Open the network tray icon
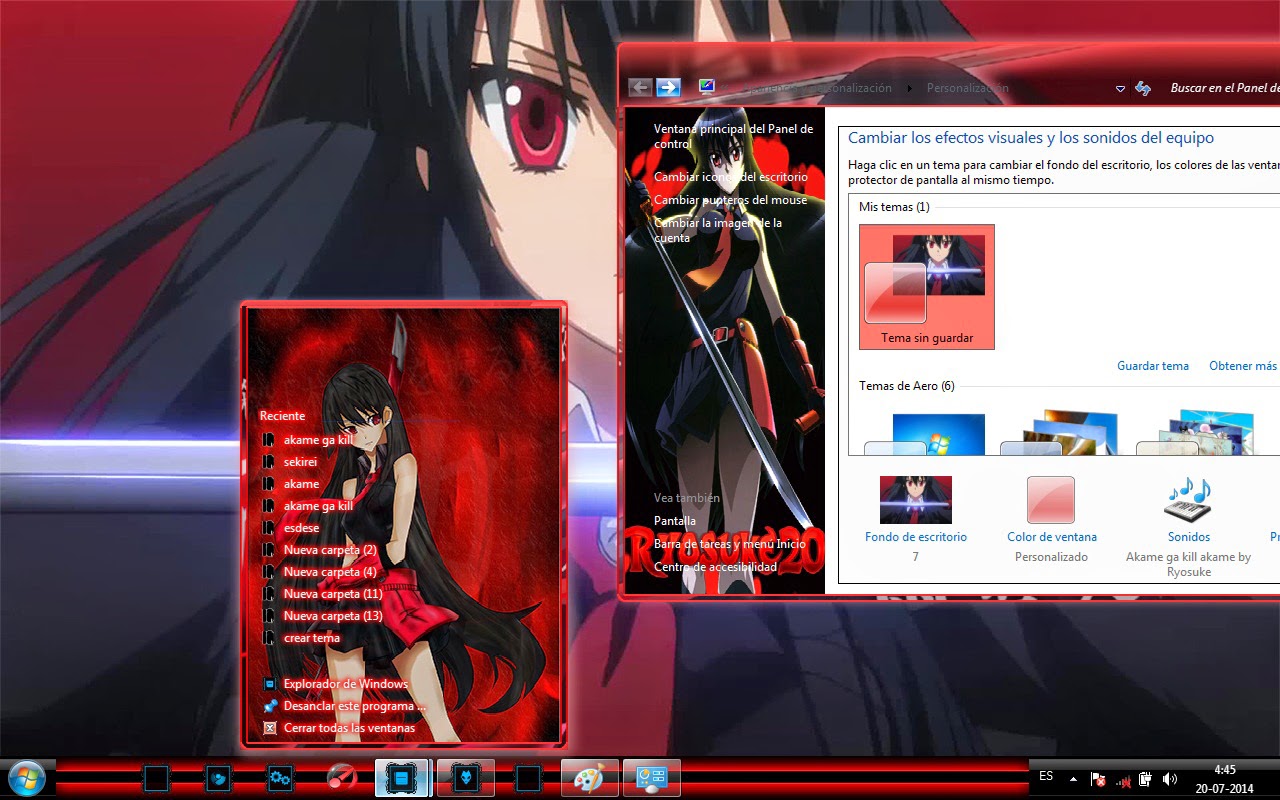This screenshot has width=1280, height=800. click(1122, 779)
